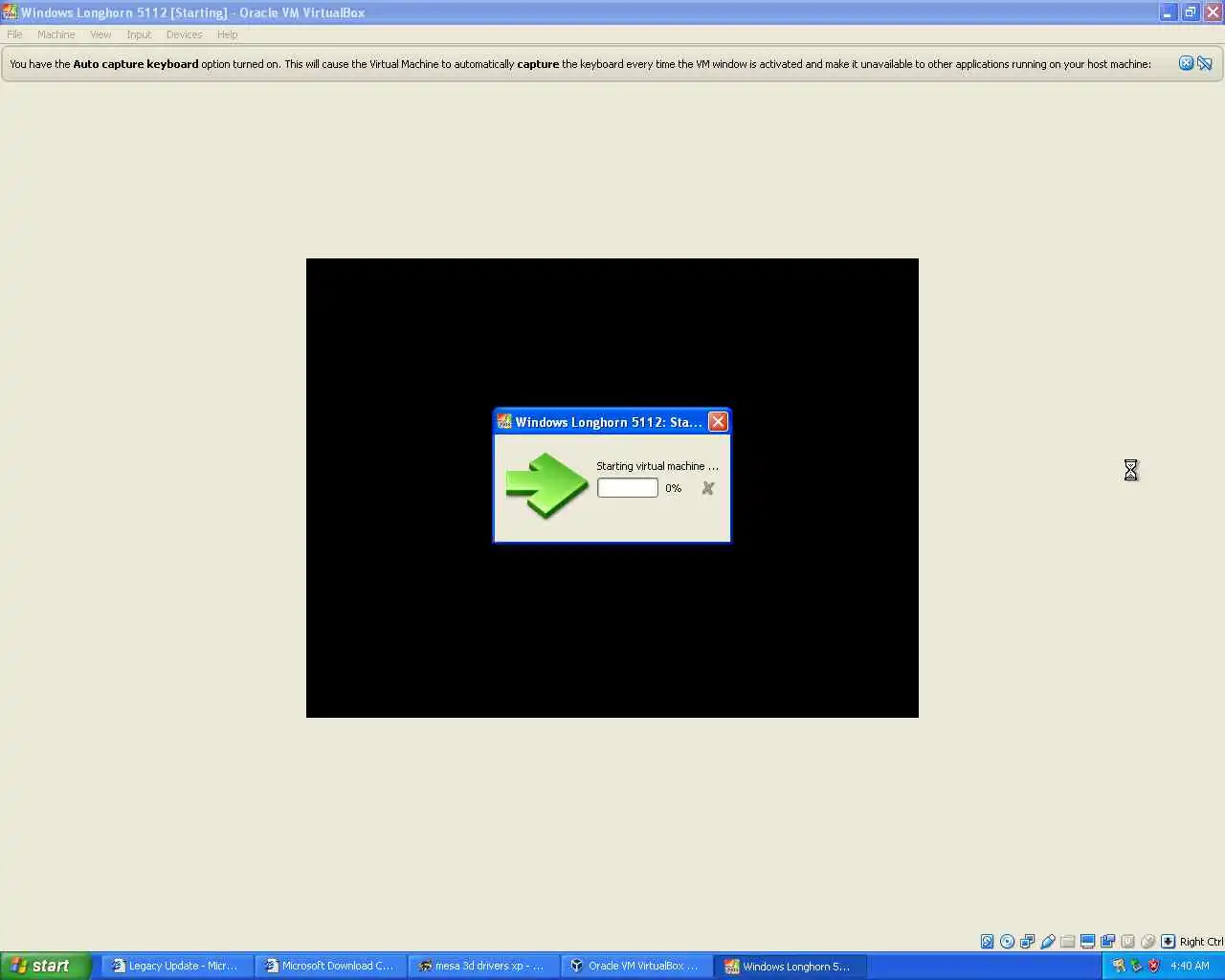Click the starting VM progress bar
The image size is (1225, 980).
pos(628,488)
